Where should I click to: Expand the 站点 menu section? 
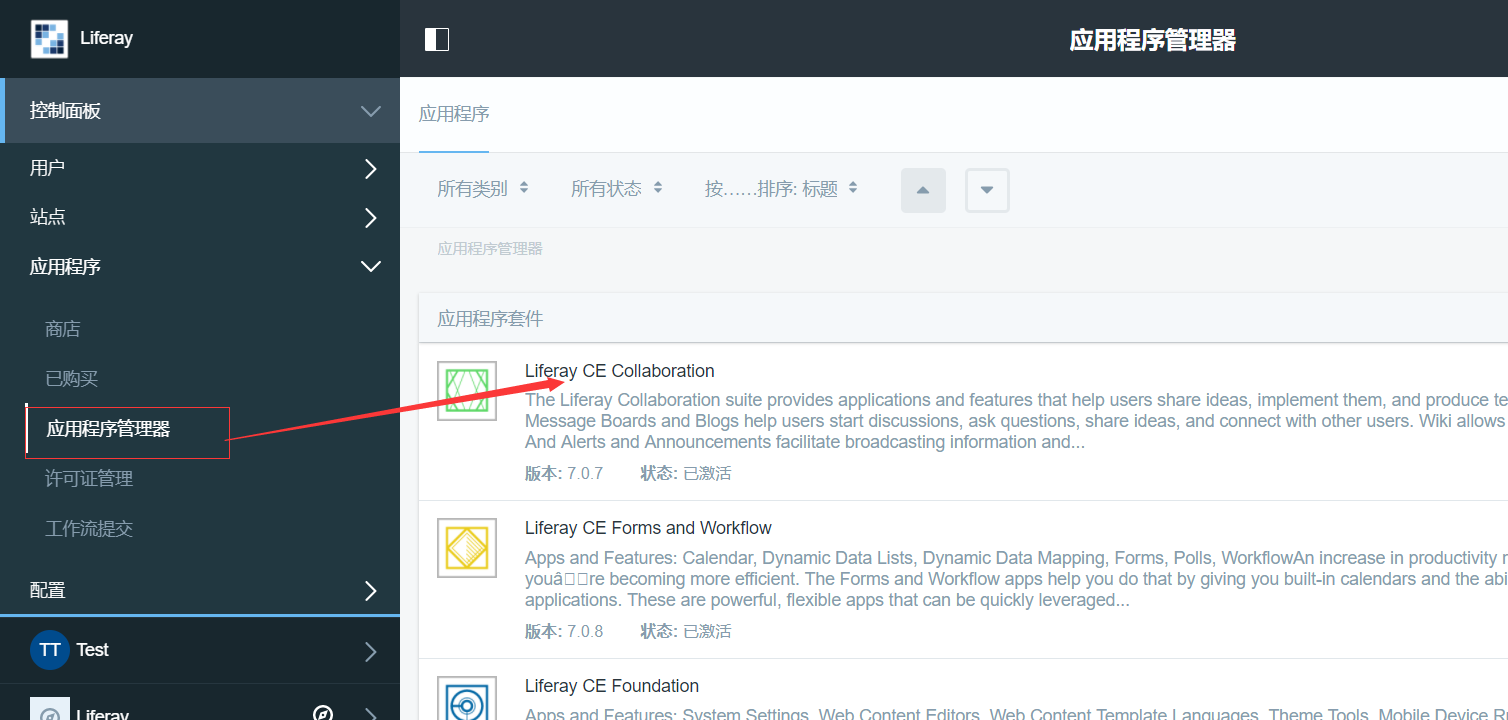point(370,217)
